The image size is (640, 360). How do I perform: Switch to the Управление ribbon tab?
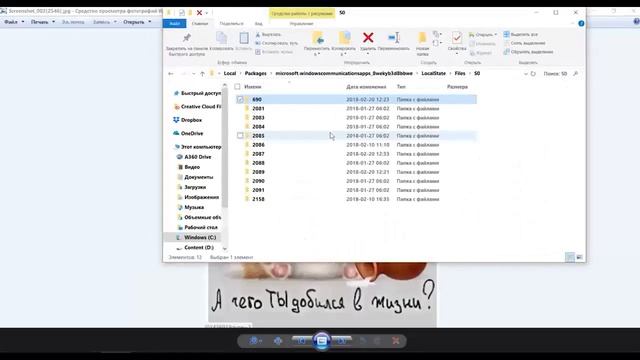click(x=302, y=24)
